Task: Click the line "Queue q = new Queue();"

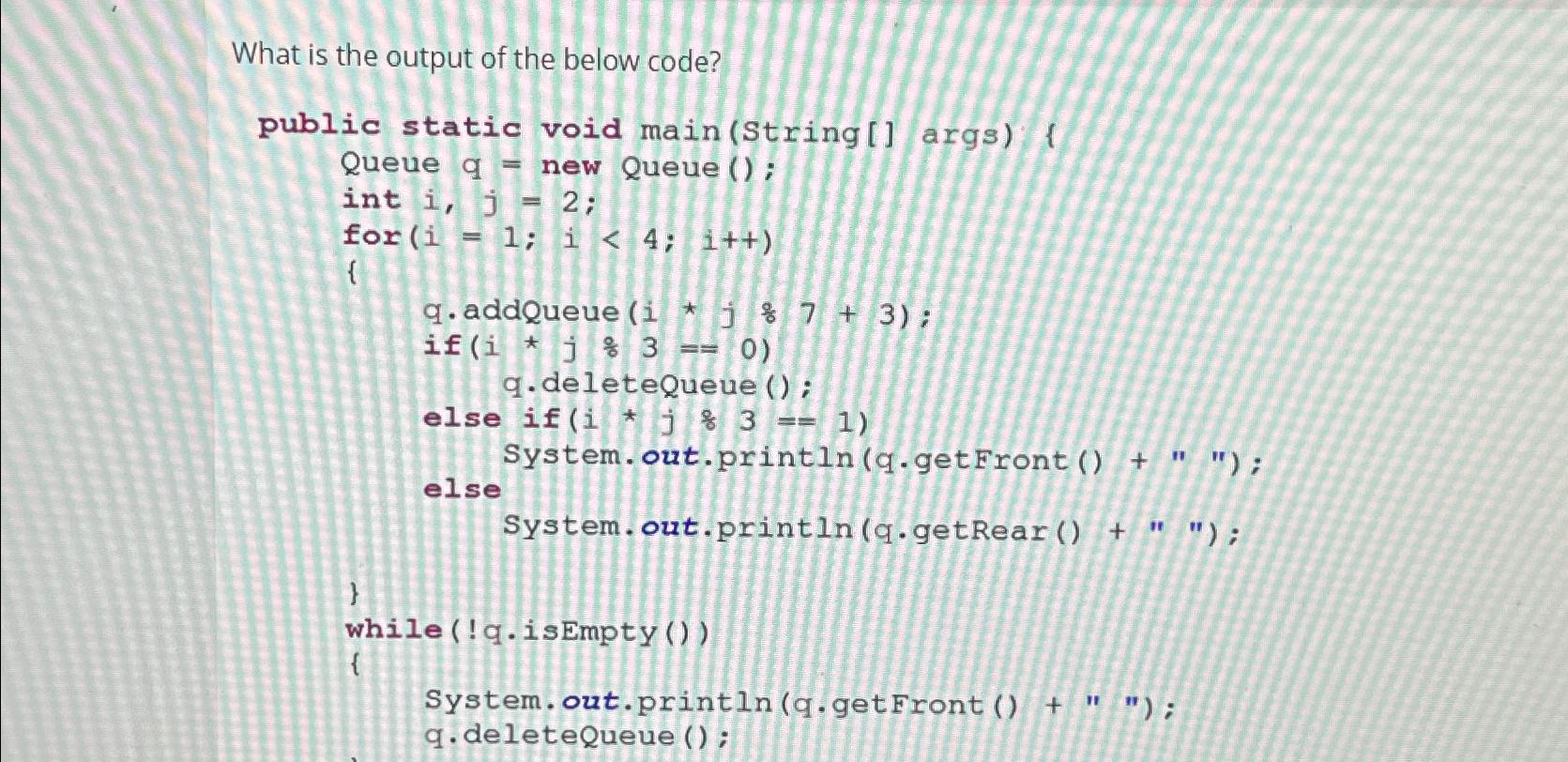Action: pyautogui.click(x=559, y=167)
